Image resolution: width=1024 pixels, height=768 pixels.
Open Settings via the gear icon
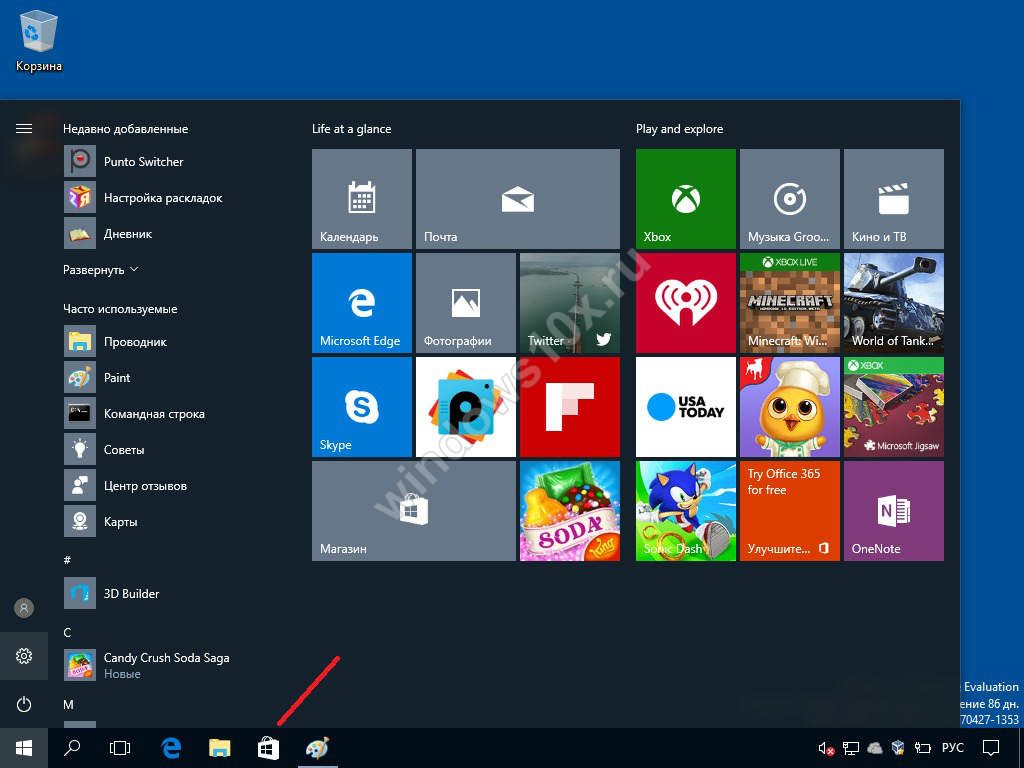pos(24,656)
